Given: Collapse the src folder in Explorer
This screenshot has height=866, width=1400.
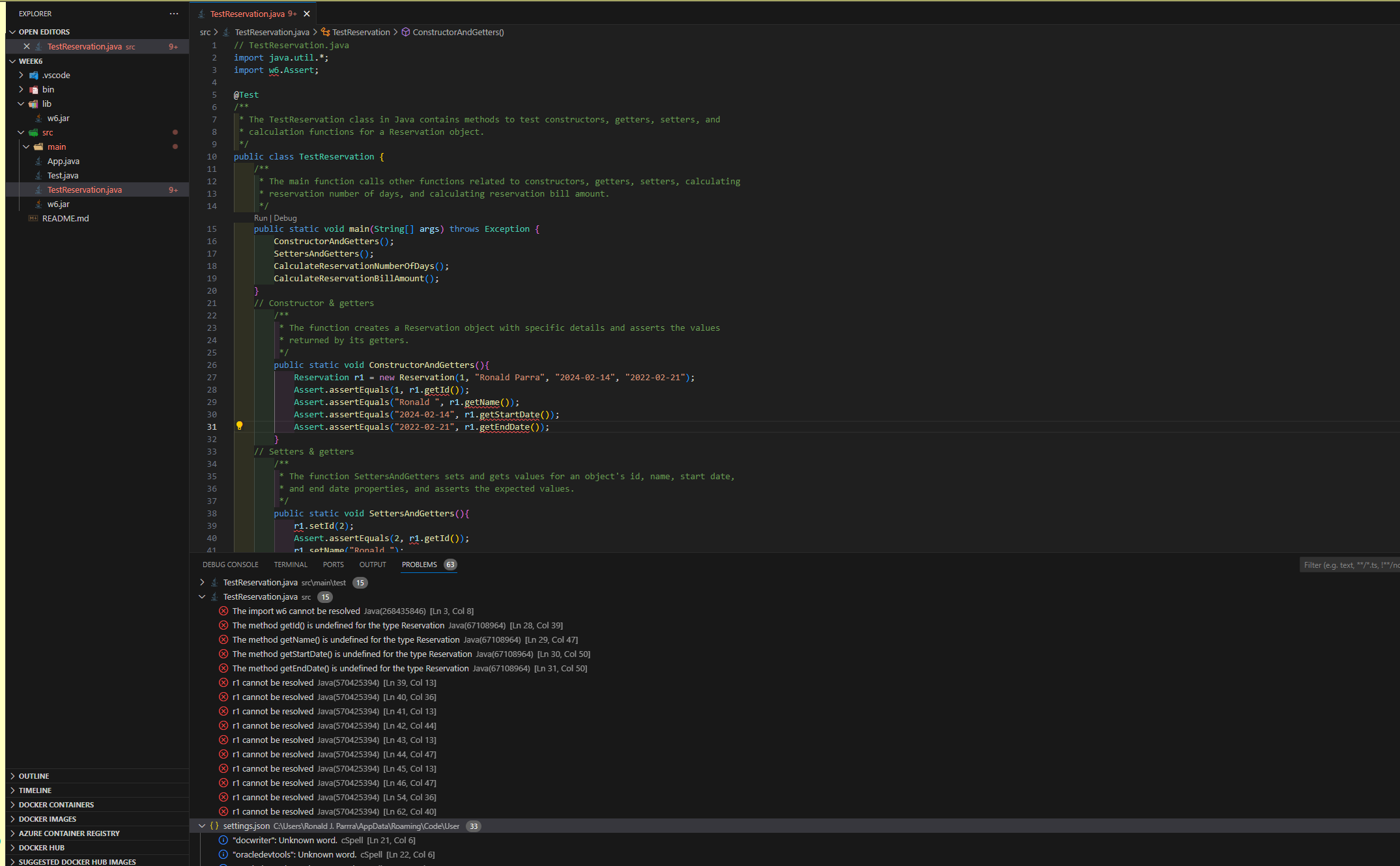Looking at the screenshot, I should click(x=21, y=132).
